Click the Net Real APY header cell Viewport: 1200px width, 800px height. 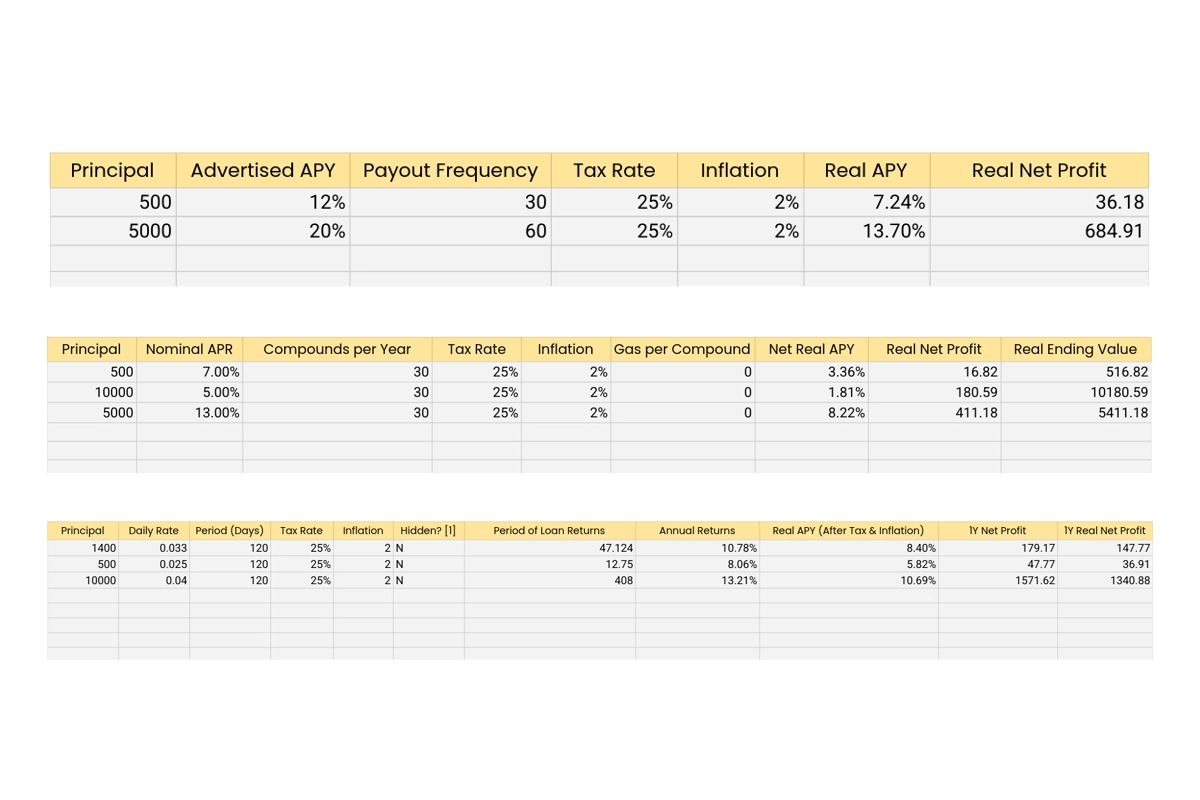(811, 349)
